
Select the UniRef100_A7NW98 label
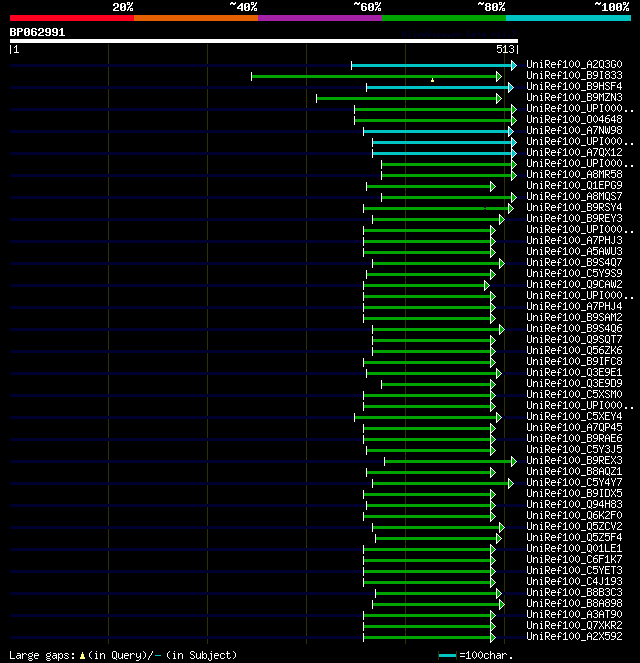(x=574, y=130)
